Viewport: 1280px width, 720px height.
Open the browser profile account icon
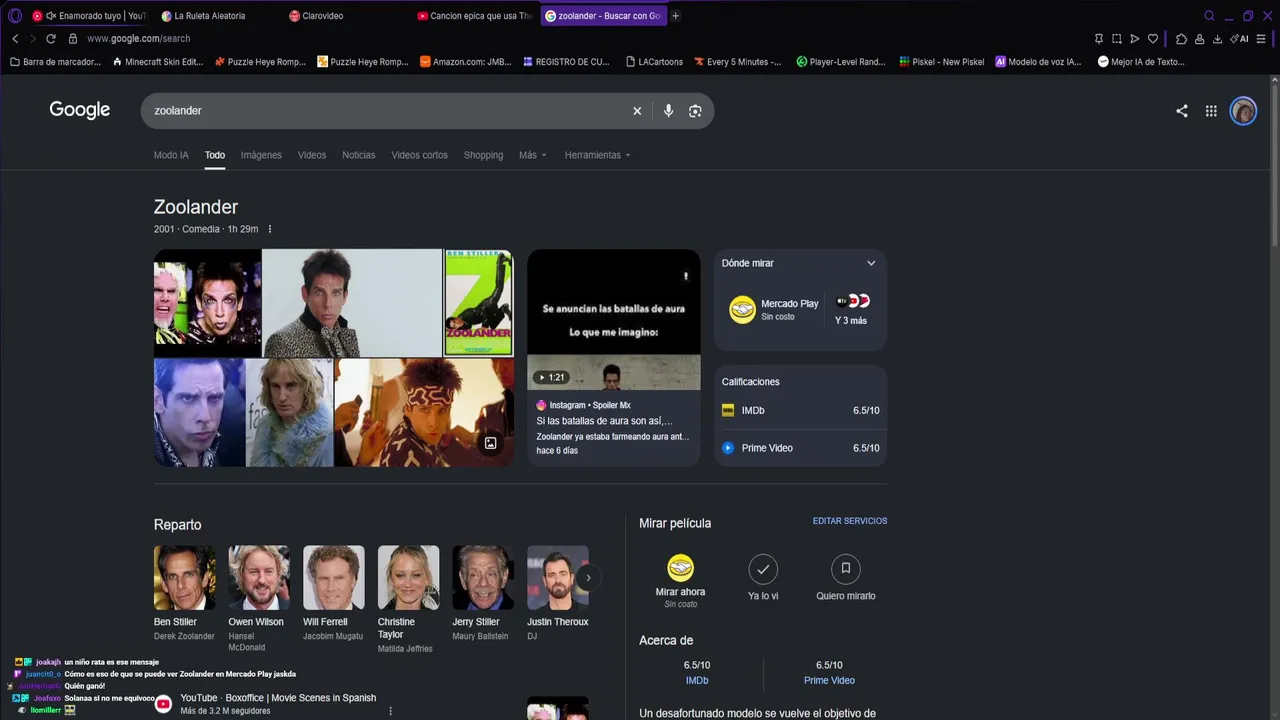tap(1199, 39)
